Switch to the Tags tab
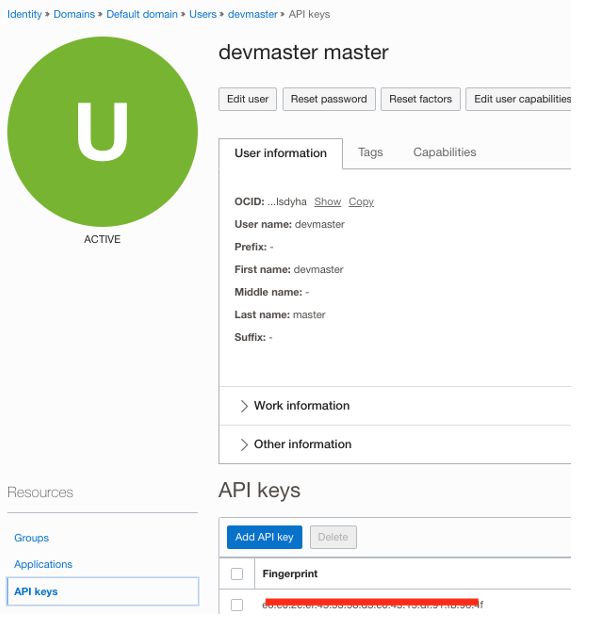The image size is (606, 625). tap(370, 152)
